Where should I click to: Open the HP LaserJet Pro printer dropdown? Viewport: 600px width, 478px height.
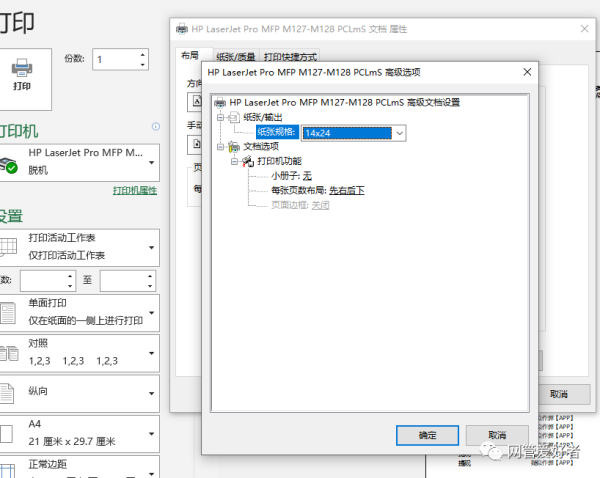click(78, 163)
